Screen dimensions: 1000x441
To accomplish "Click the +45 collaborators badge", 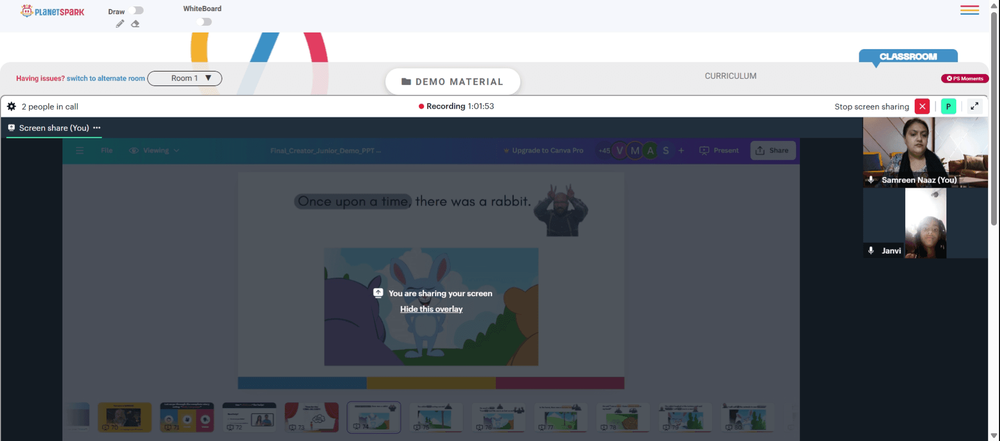I will coord(603,151).
